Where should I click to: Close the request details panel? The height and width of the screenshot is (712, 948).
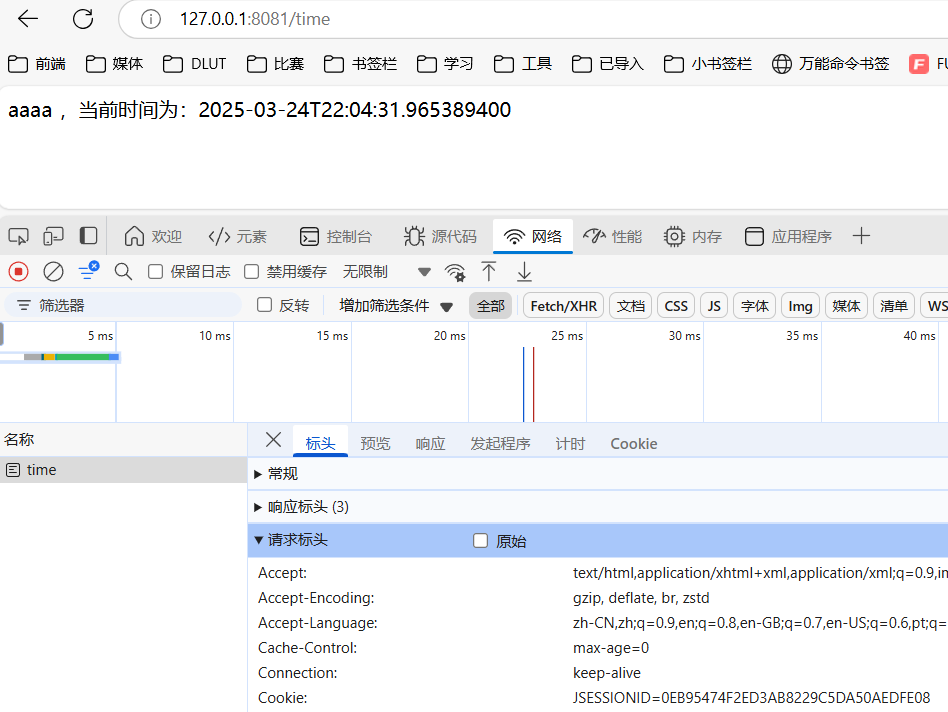point(273,440)
